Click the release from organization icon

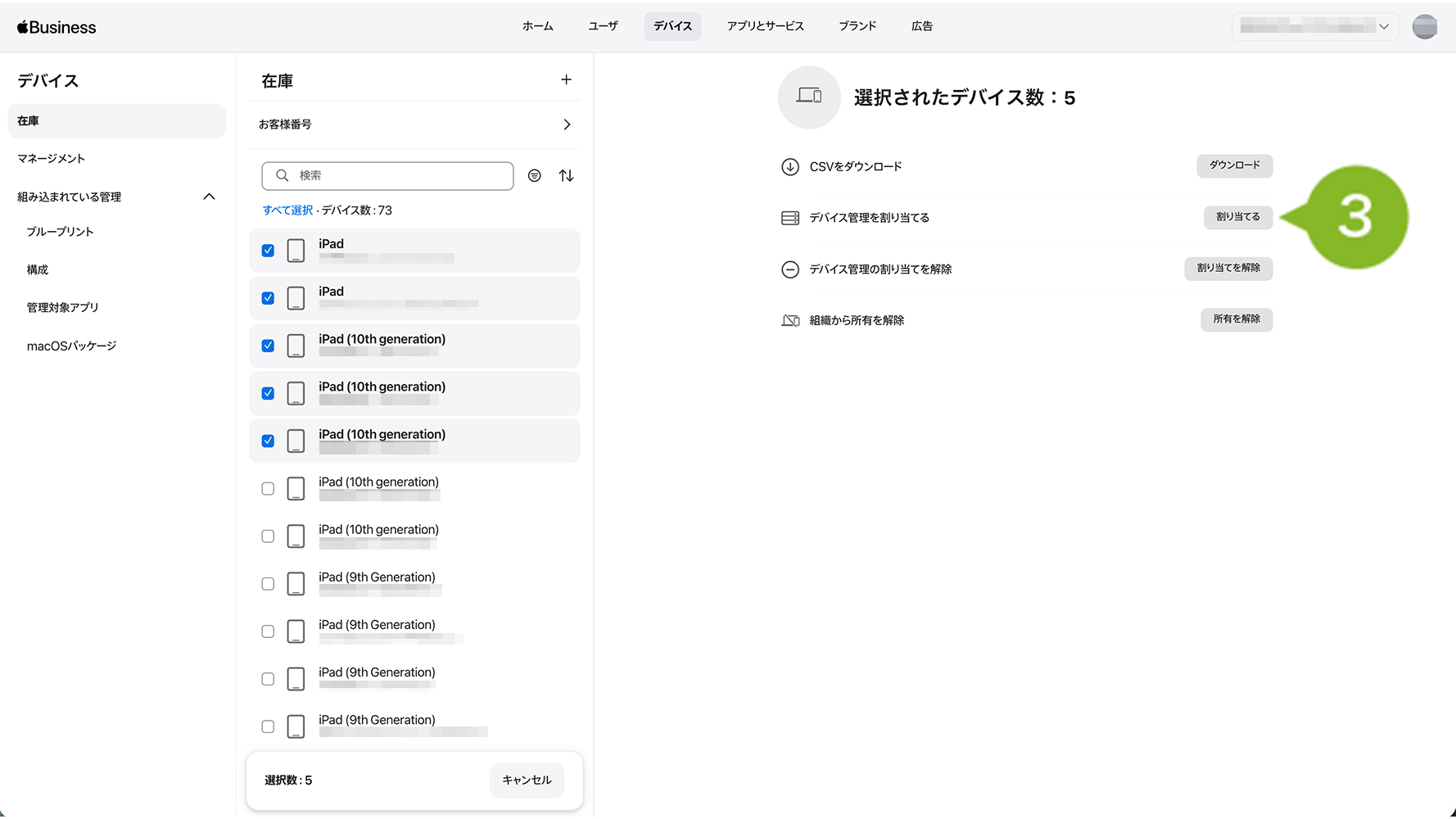789,320
